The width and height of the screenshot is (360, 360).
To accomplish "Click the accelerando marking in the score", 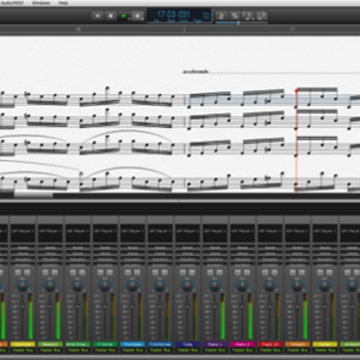I will click(x=196, y=72).
